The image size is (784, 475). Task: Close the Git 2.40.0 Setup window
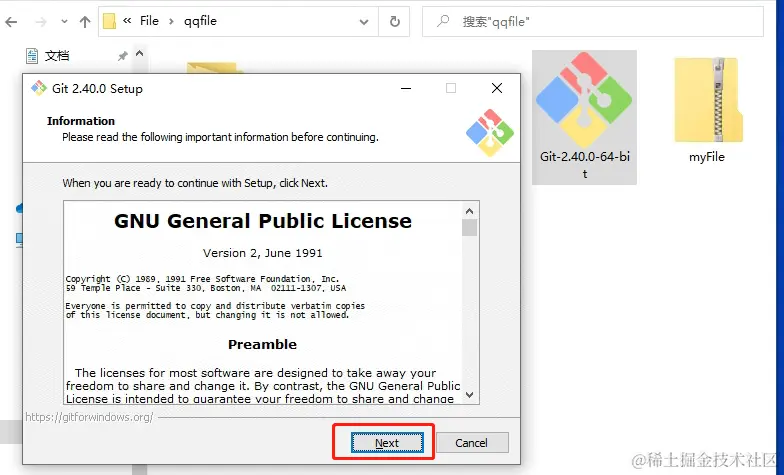(496, 88)
